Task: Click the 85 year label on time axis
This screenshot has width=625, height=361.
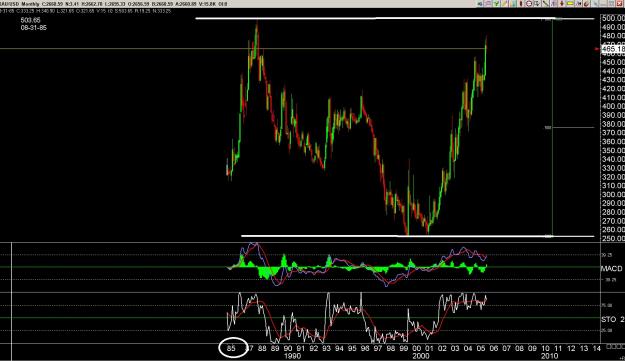Action: (x=232, y=348)
